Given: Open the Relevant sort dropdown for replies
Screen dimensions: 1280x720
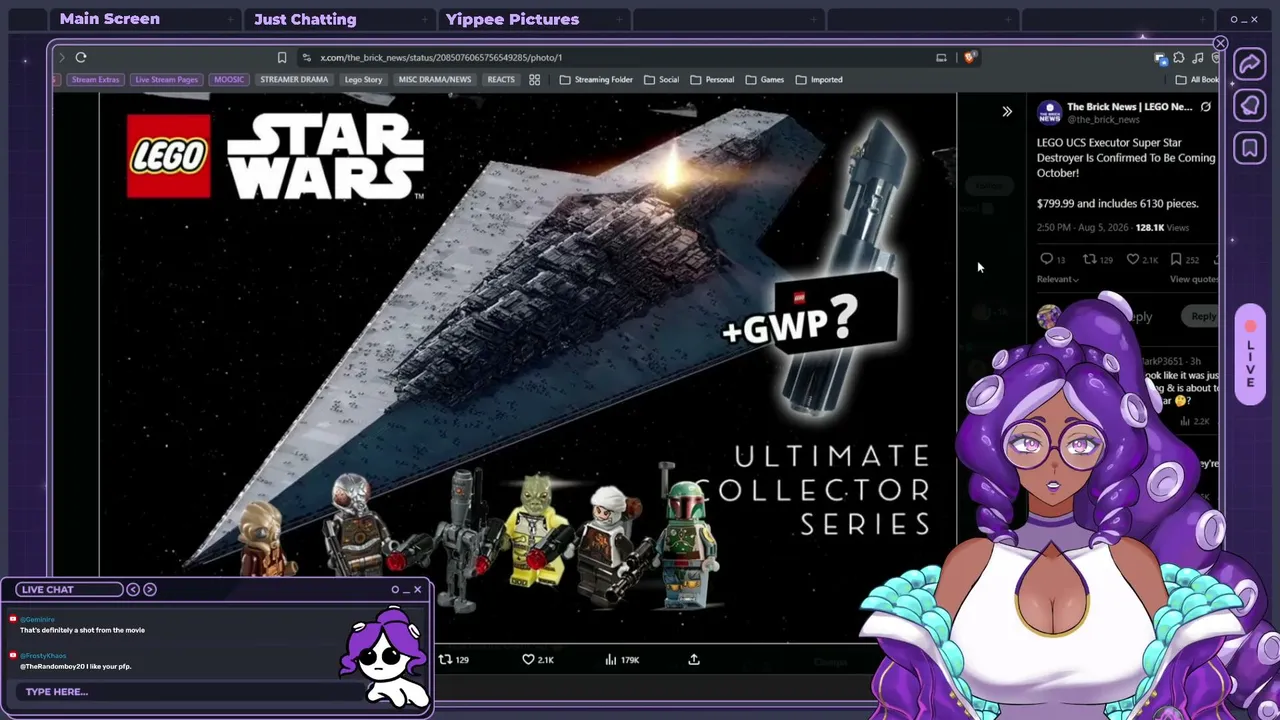Looking at the screenshot, I should 1057,279.
